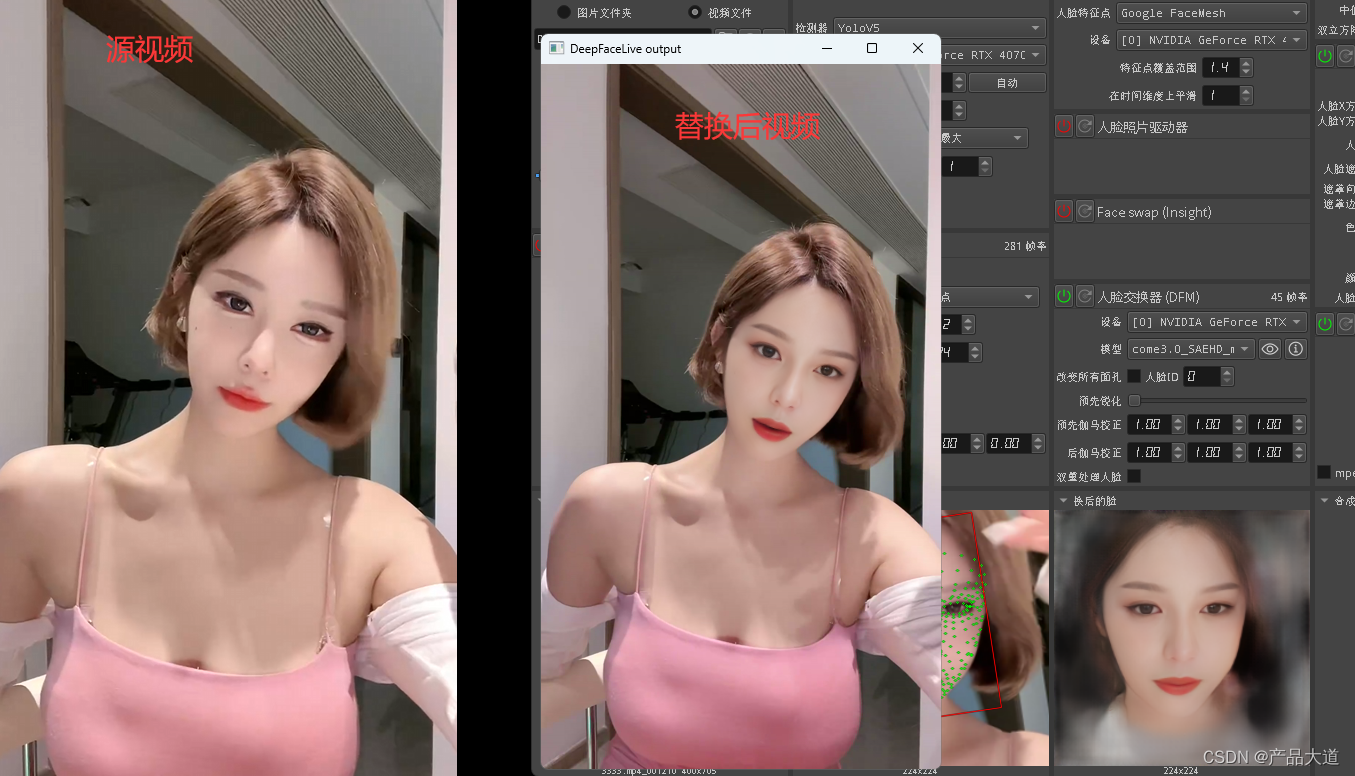
Task: Open 设备 dropdown in 人脸交换器 (DFM)
Action: pos(1217,322)
